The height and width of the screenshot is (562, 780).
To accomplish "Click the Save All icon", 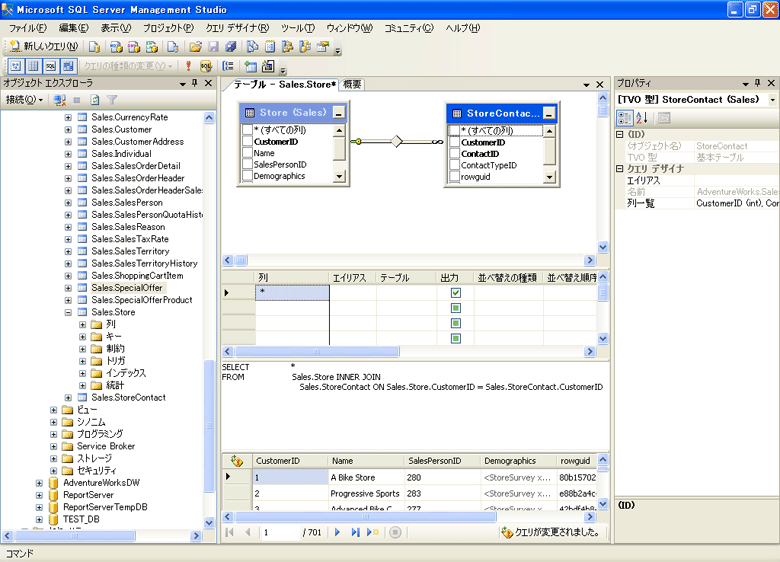I will [x=231, y=47].
